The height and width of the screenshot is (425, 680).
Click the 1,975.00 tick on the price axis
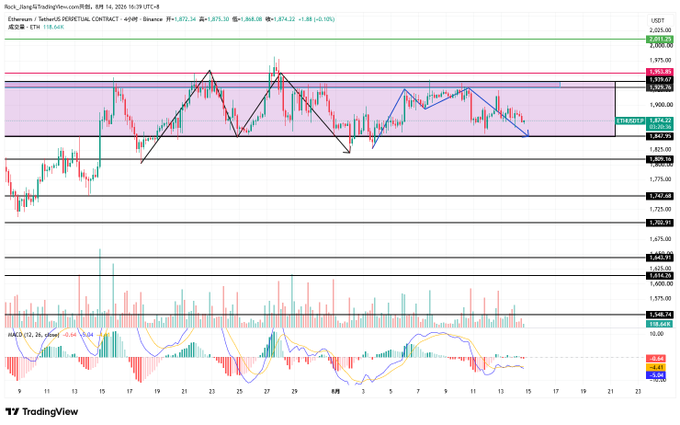(x=660, y=60)
